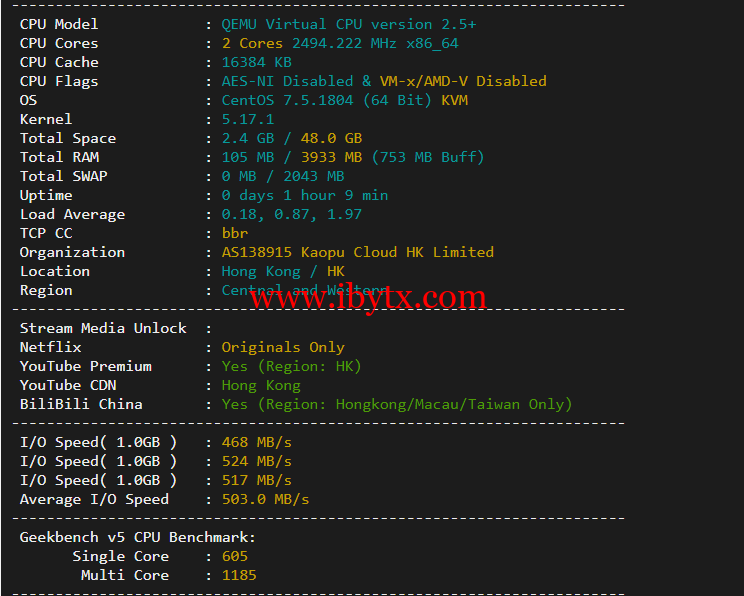Click the Geekbench Single Core score 605
The height and width of the screenshot is (596, 744).
235,556
